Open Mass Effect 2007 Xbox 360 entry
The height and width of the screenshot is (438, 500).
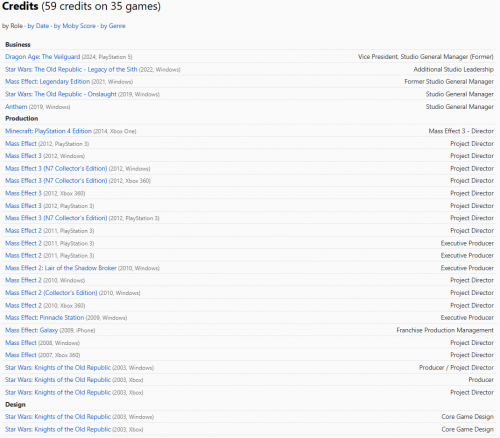(x=21, y=355)
